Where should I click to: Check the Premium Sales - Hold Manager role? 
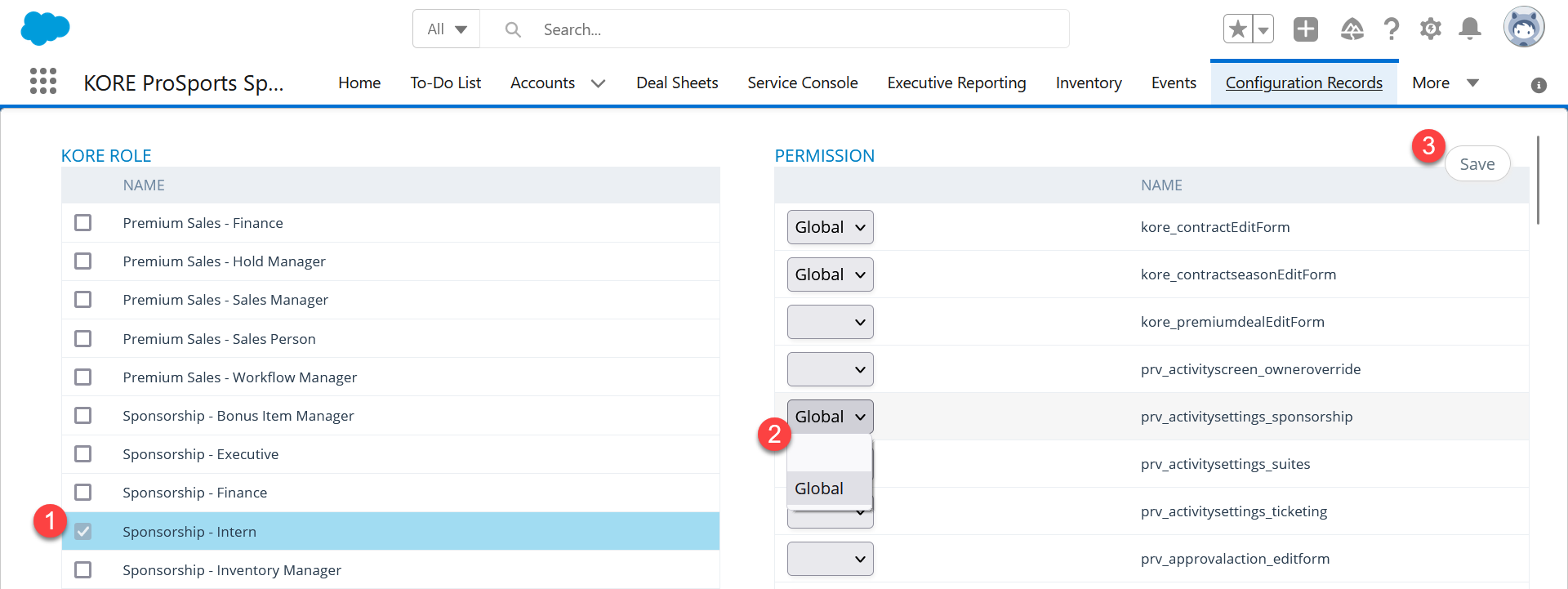(82, 261)
